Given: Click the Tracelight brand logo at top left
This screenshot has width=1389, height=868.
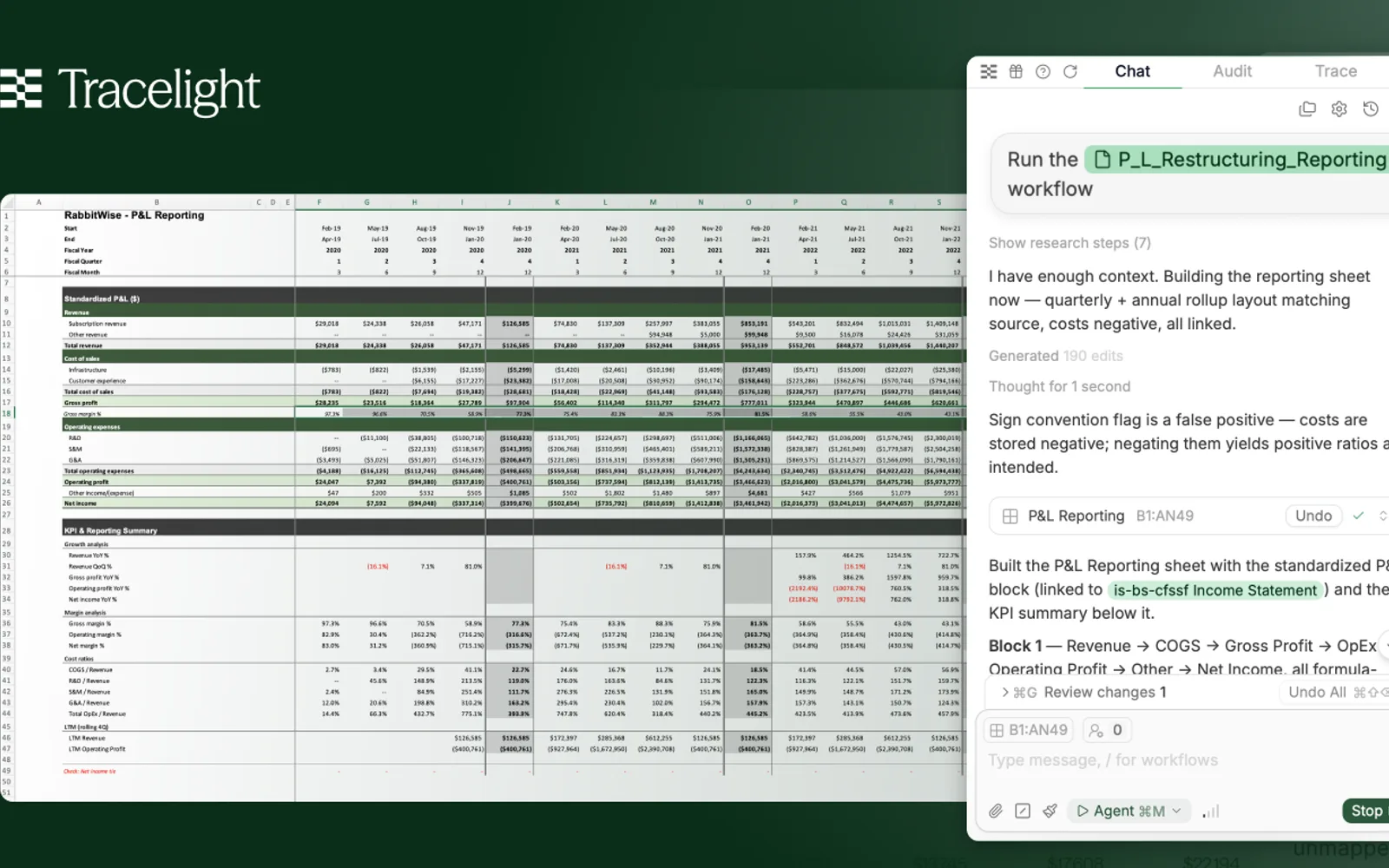Looking at the screenshot, I should point(130,89).
